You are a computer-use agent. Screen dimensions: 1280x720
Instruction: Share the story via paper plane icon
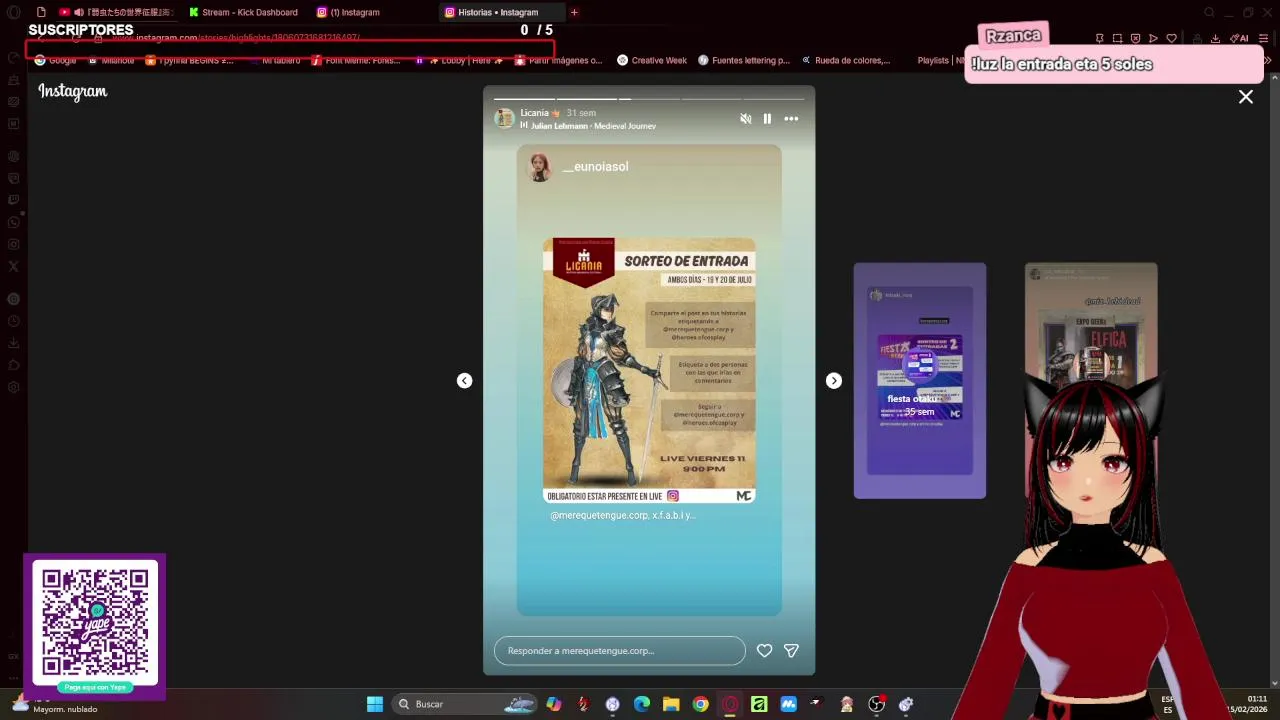[791, 651]
